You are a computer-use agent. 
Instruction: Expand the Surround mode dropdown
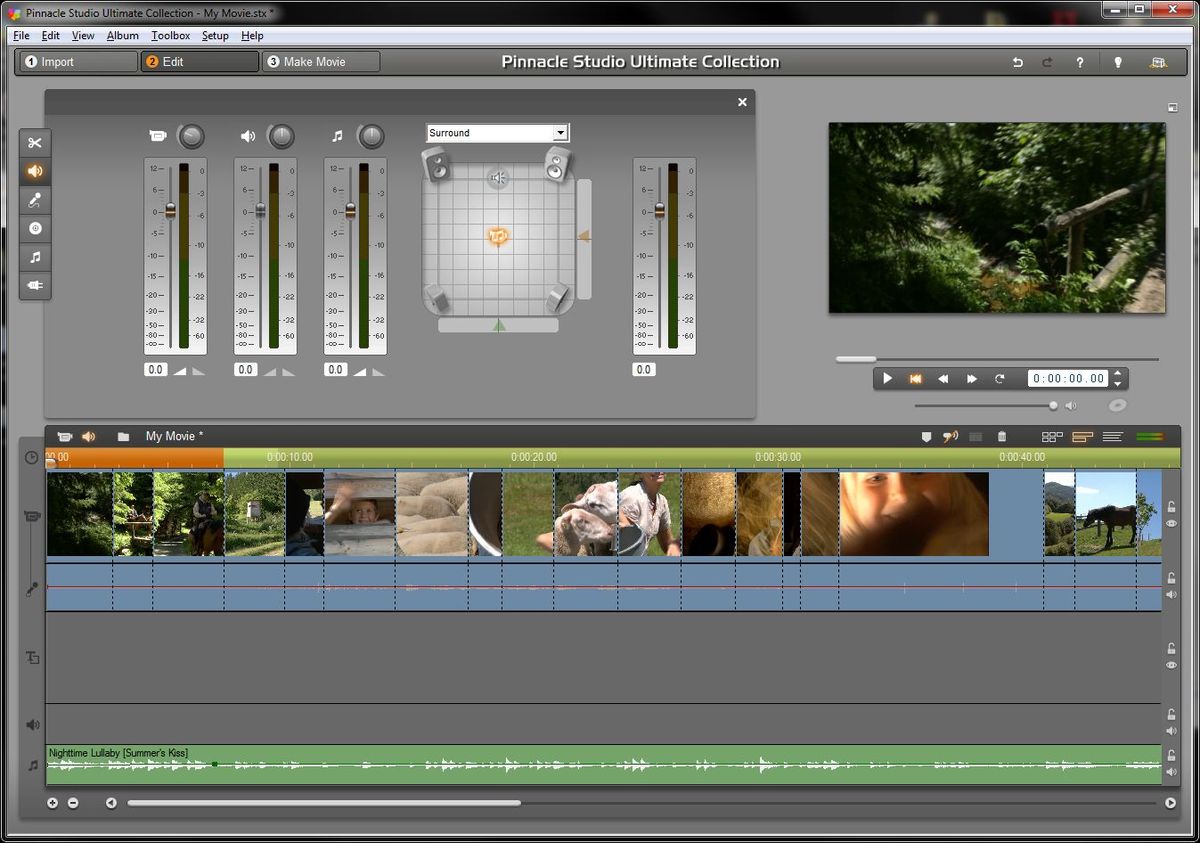(x=560, y=133)
